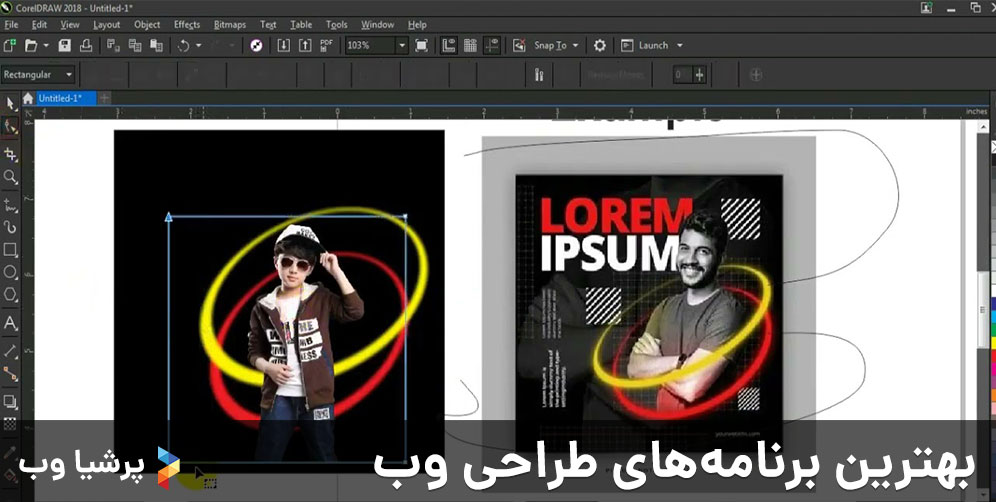The height and width of the screenshot is (502, 996).
Task: Click the 103% zoom level field
Action: [370, 45]
